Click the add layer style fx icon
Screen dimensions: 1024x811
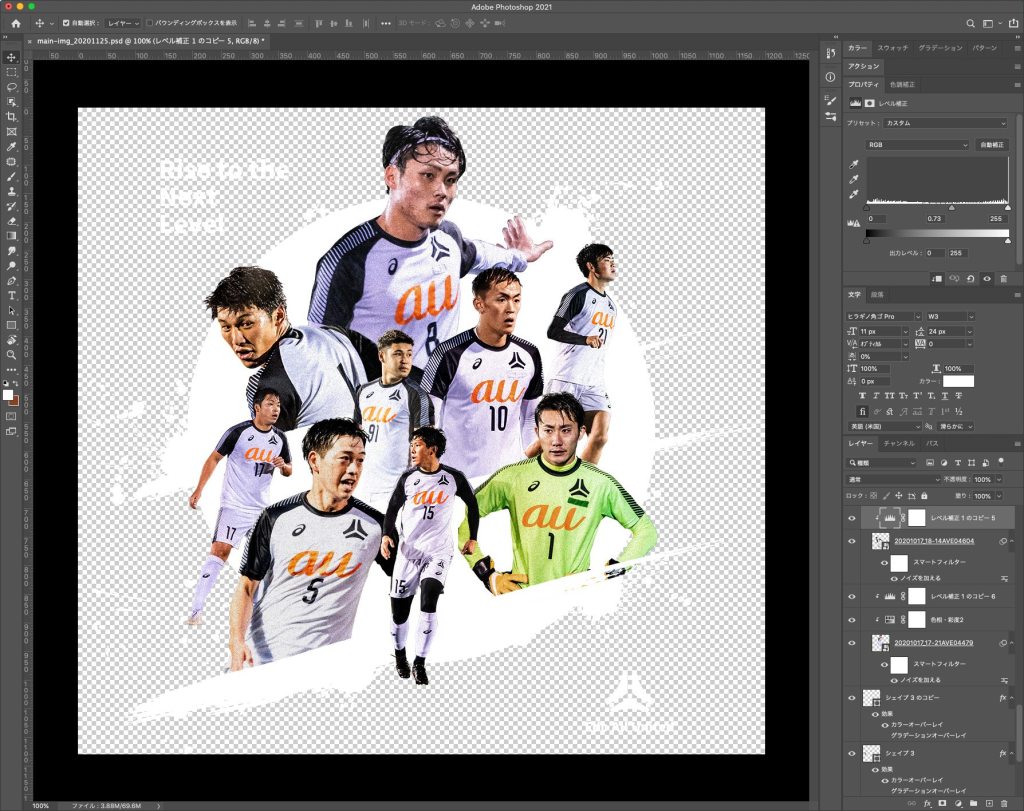(x=927, y=803)
